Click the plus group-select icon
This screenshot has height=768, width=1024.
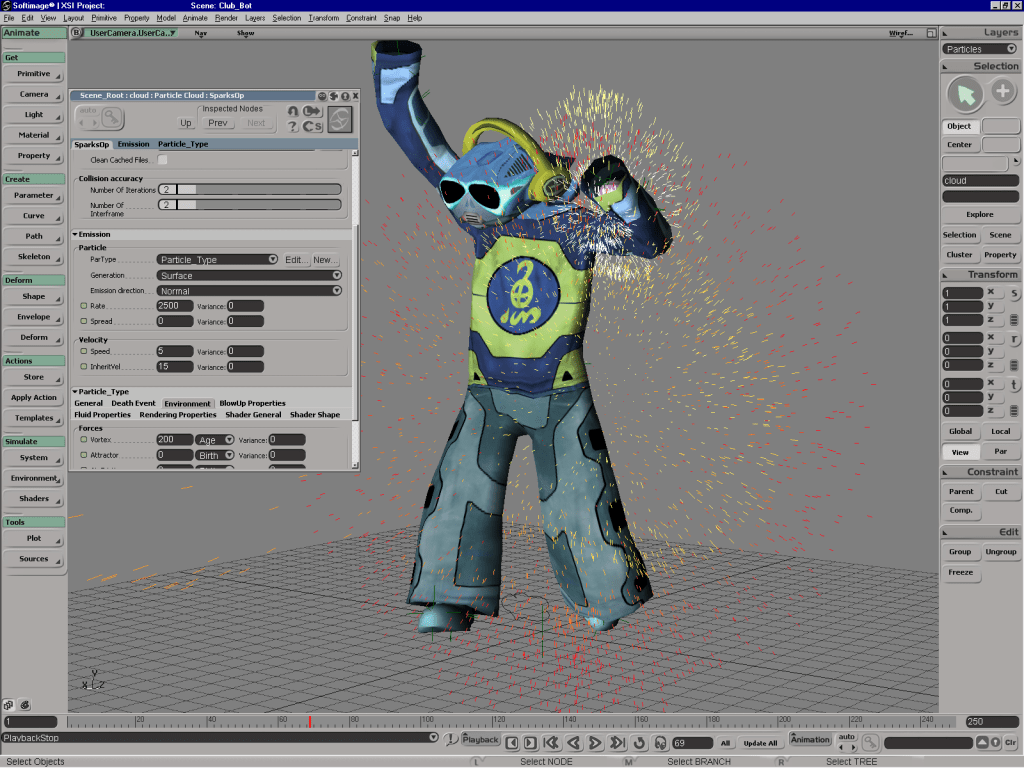tap(1003, 92)
